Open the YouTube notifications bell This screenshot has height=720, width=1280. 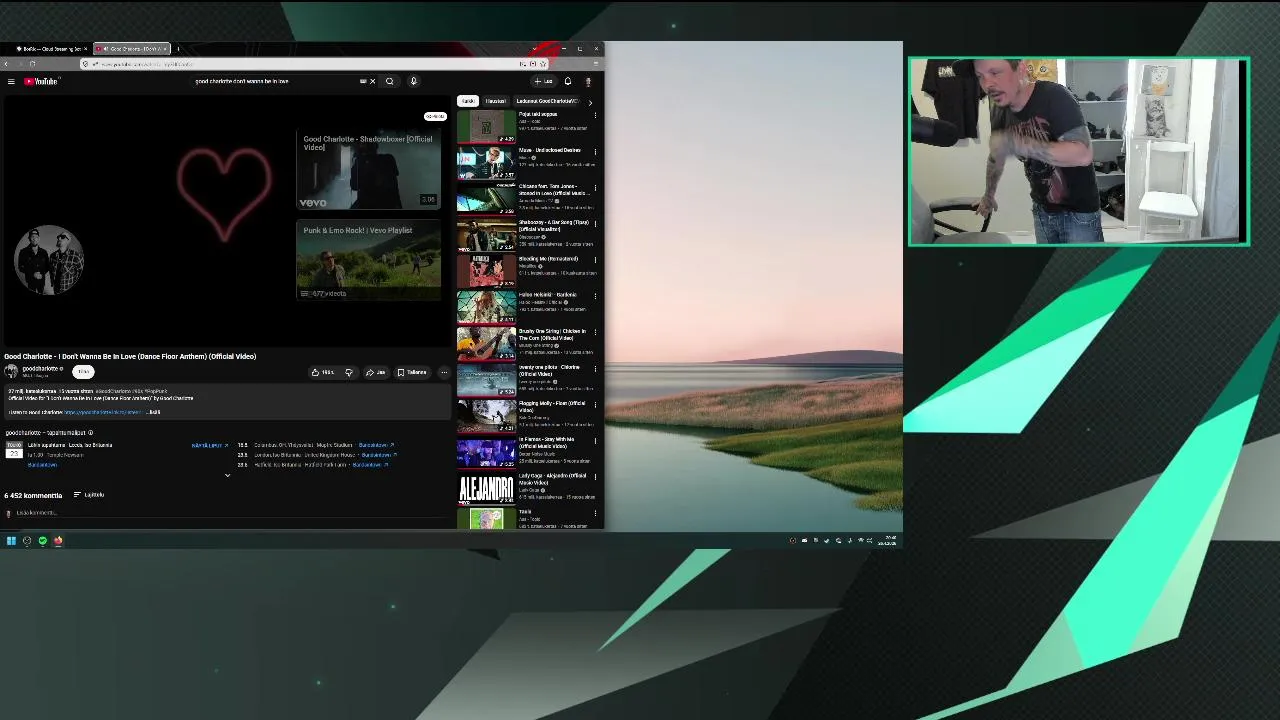coord(568,81)
